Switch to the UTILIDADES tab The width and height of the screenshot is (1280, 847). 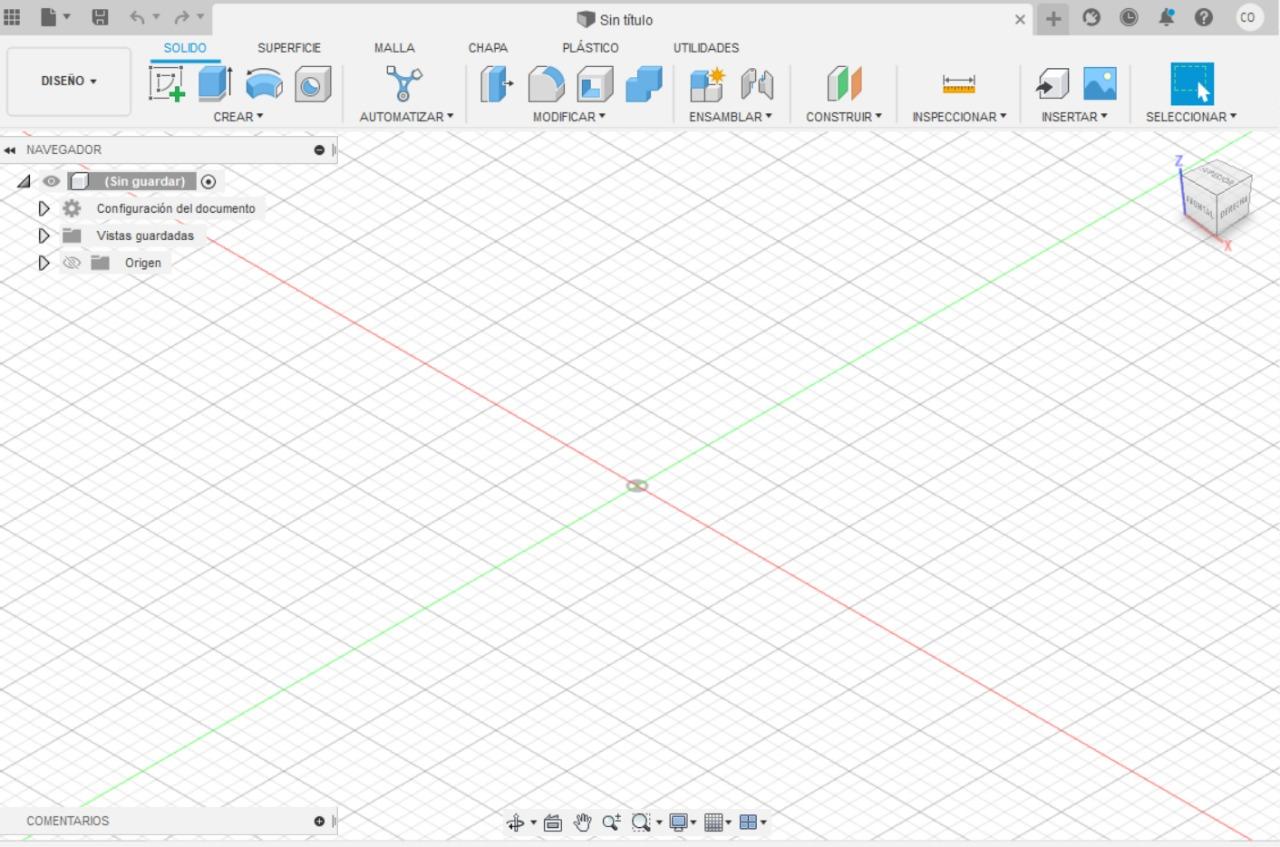tap(706, 48)
